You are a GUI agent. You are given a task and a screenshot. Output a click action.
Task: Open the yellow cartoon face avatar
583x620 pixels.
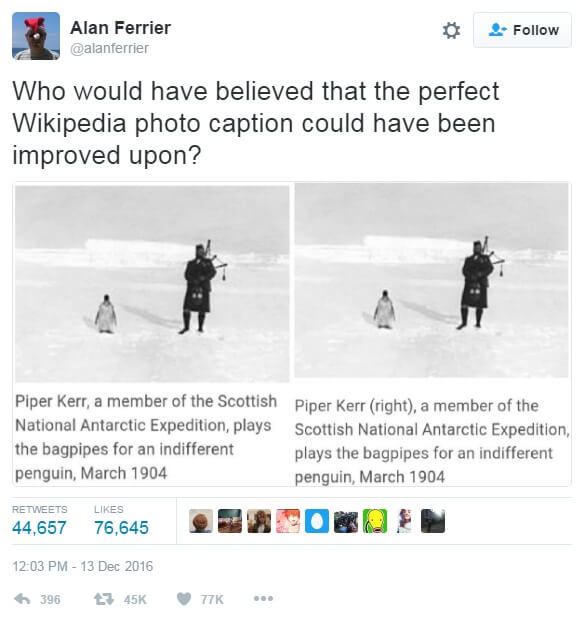coord(375,521)
